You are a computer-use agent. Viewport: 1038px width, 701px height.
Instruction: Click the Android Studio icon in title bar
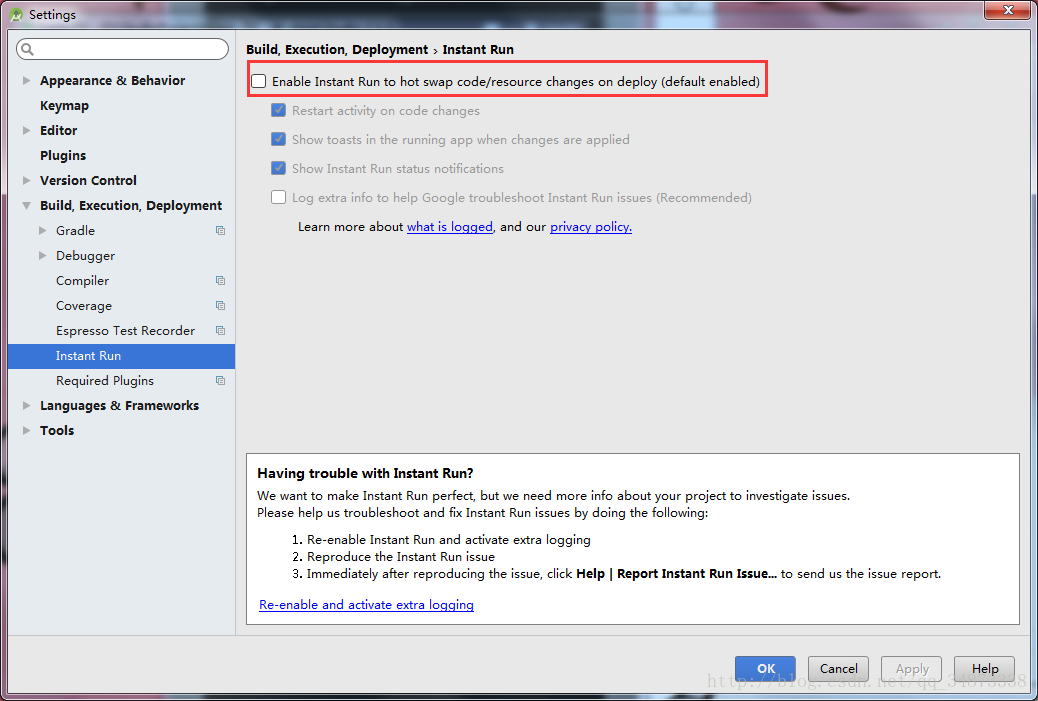tap(16, 15)
